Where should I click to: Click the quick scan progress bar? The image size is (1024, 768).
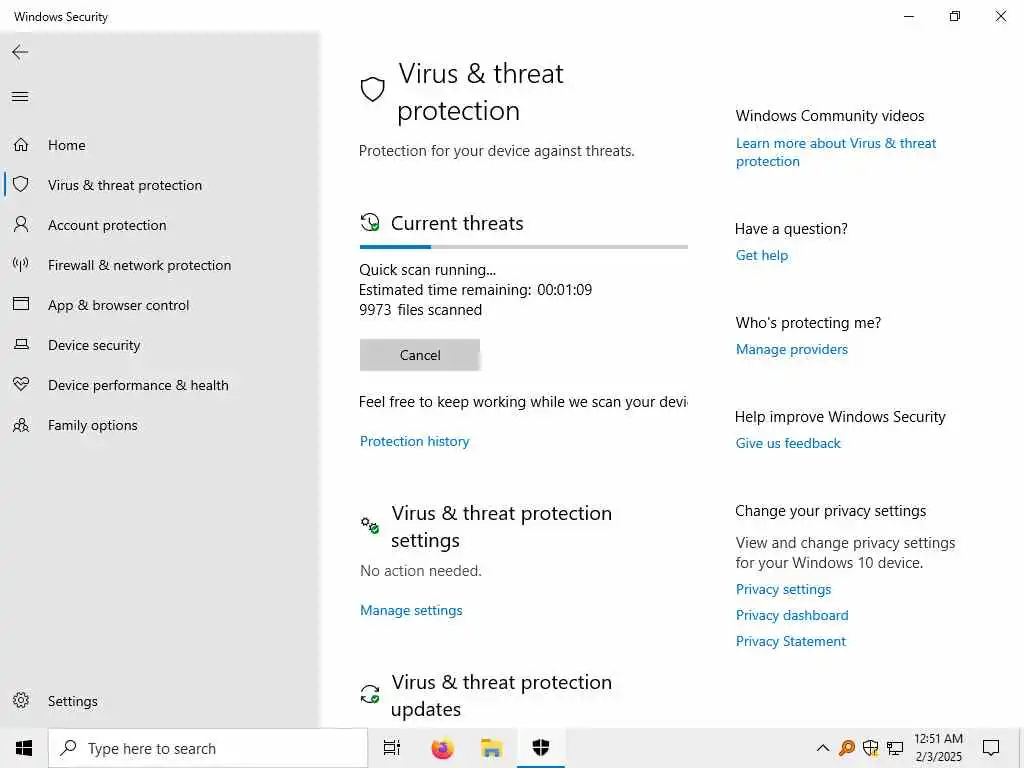pos(523,246)
